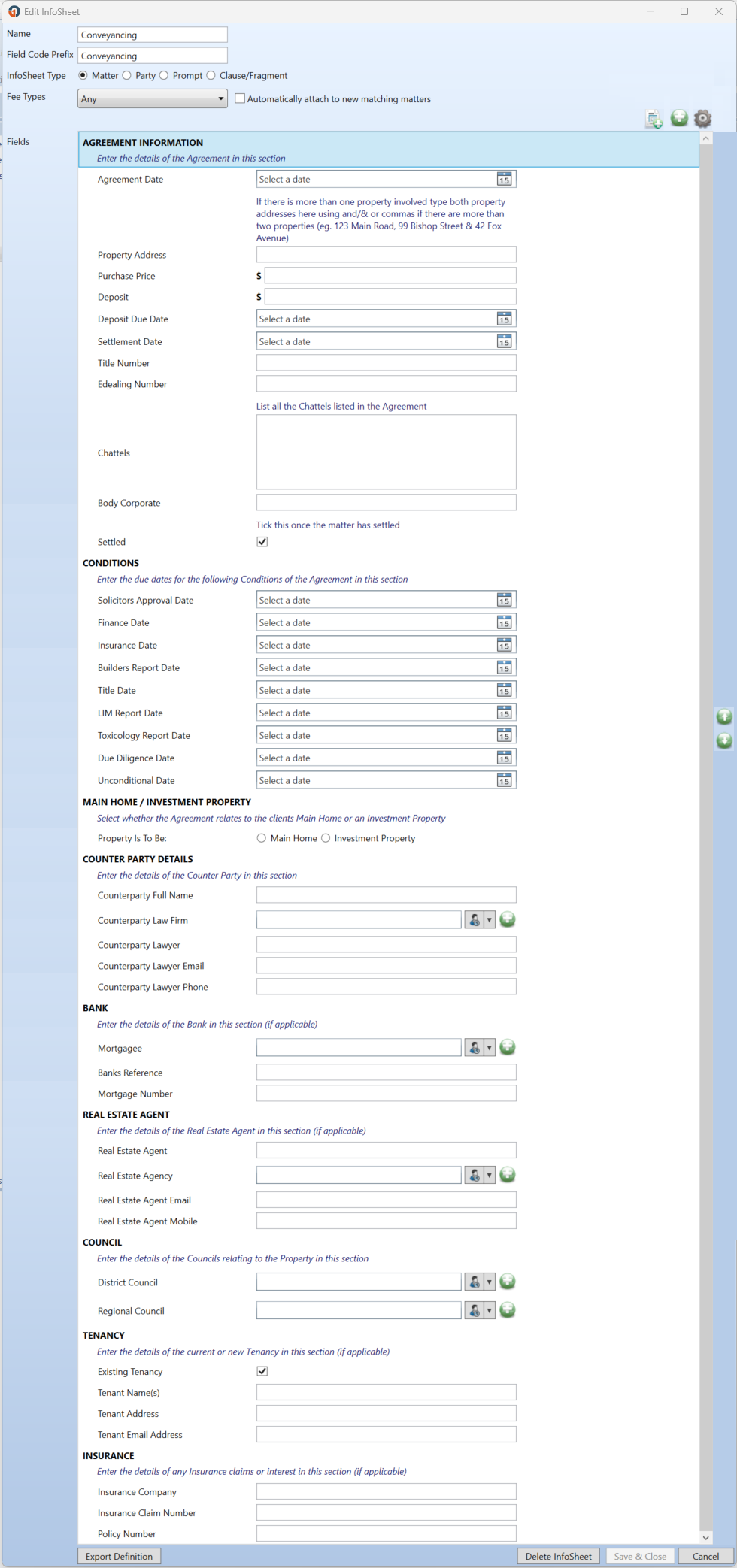This screenshot has height=1568, width=737.
Task: Add new contact for Real Estate Agency
Action: point(508,1175)
